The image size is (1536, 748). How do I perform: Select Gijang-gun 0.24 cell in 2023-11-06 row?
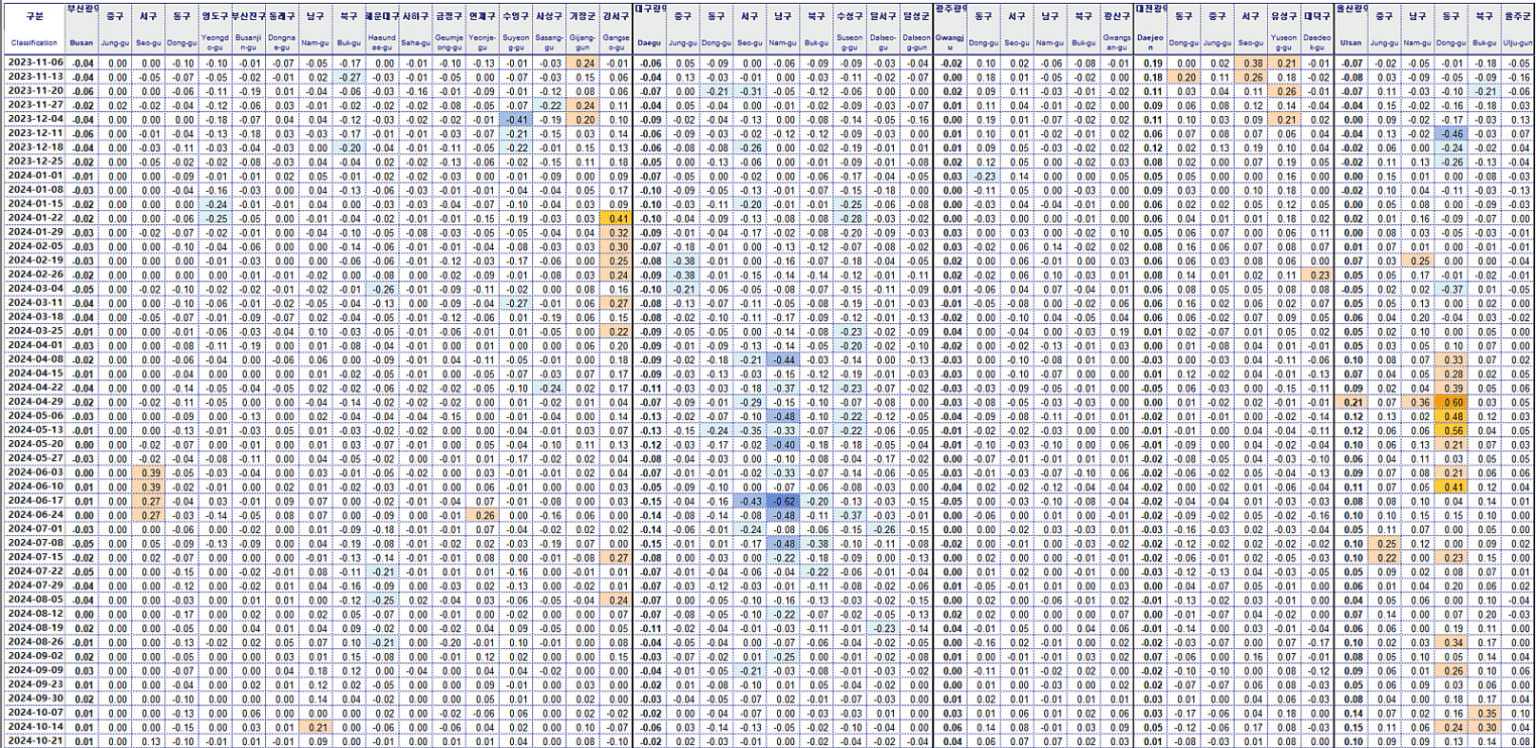[x=582, y=62]
